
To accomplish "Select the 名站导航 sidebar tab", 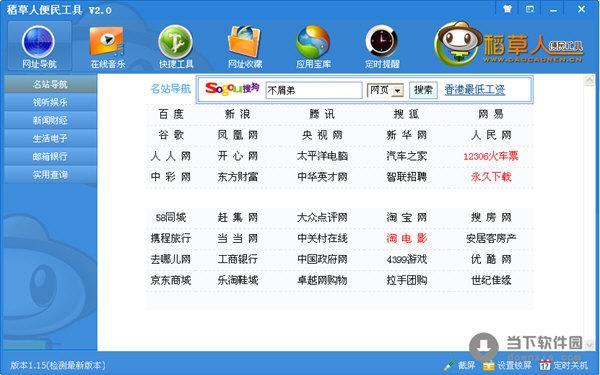I will click(x=50, y=84).
